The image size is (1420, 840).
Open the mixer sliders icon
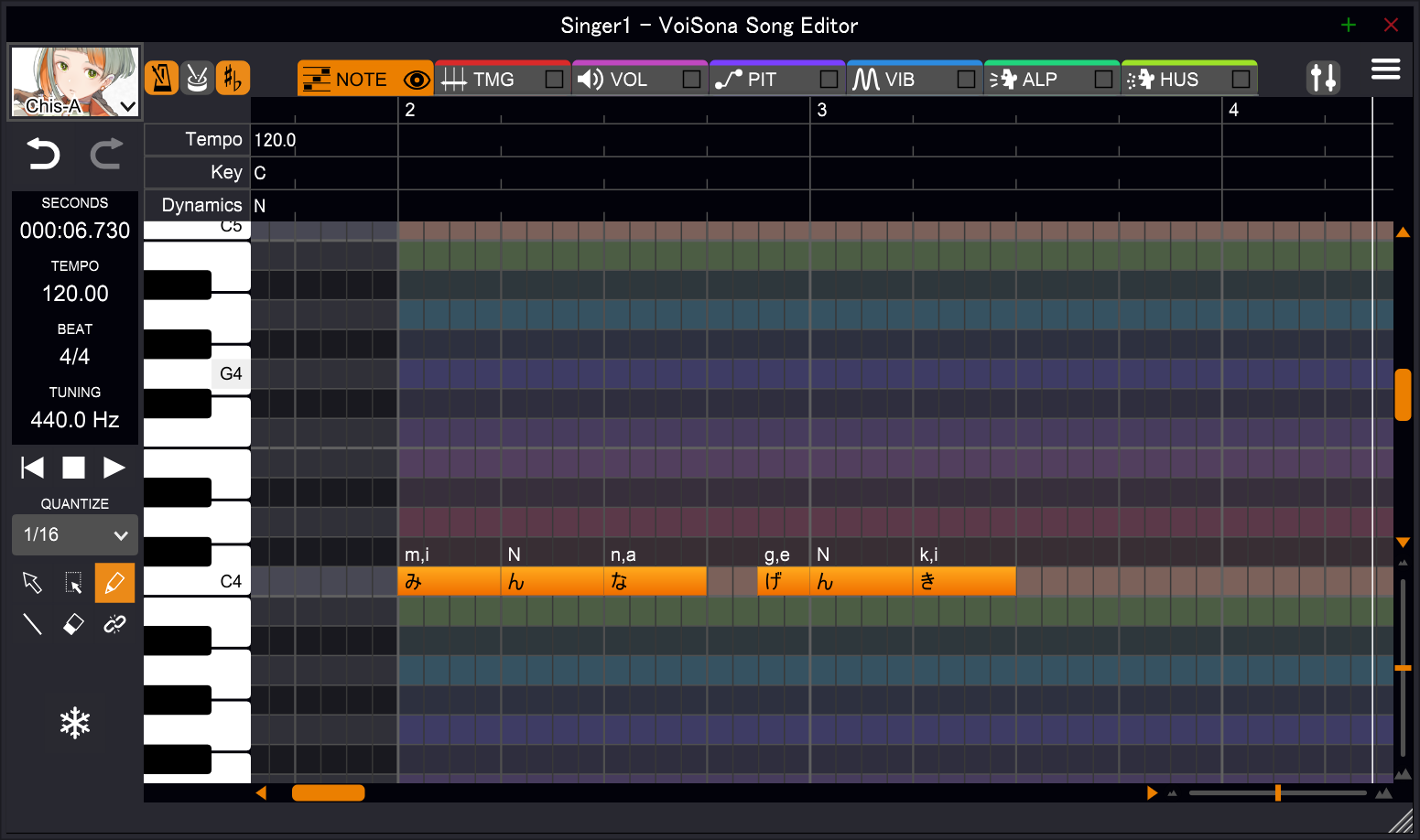click(1323, 78)
